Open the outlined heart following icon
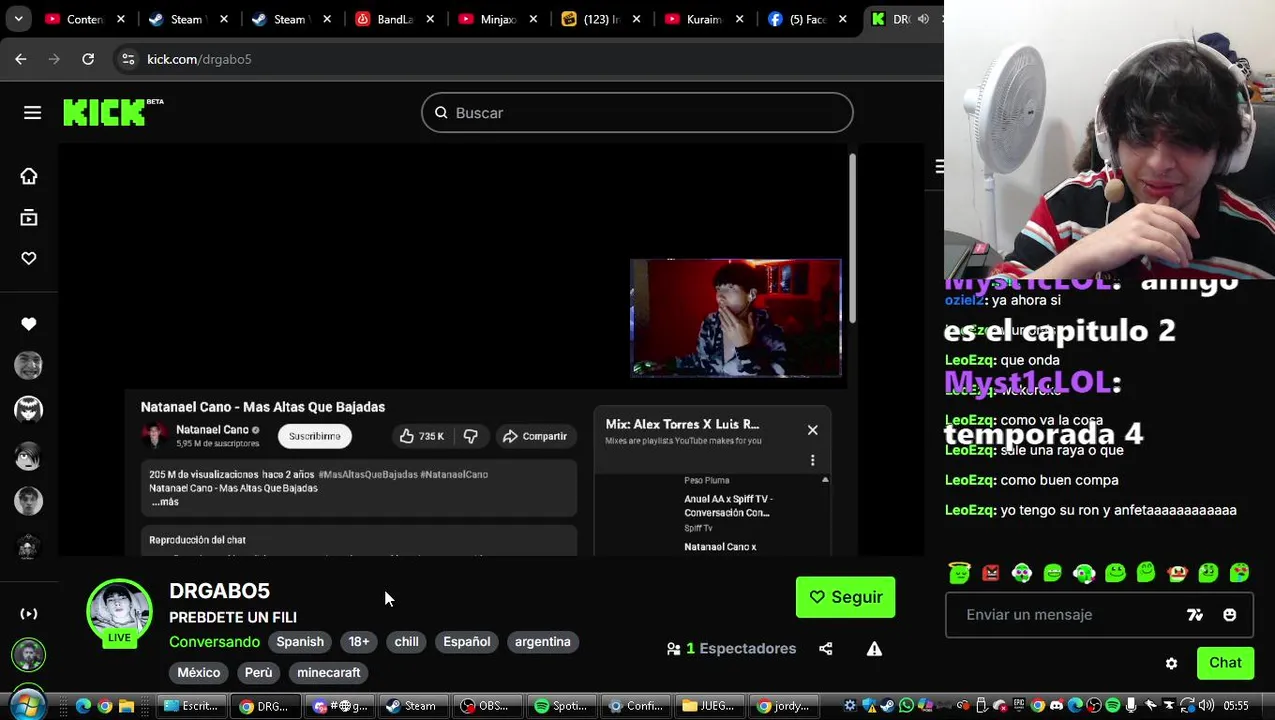 click(x=29, y=259)
